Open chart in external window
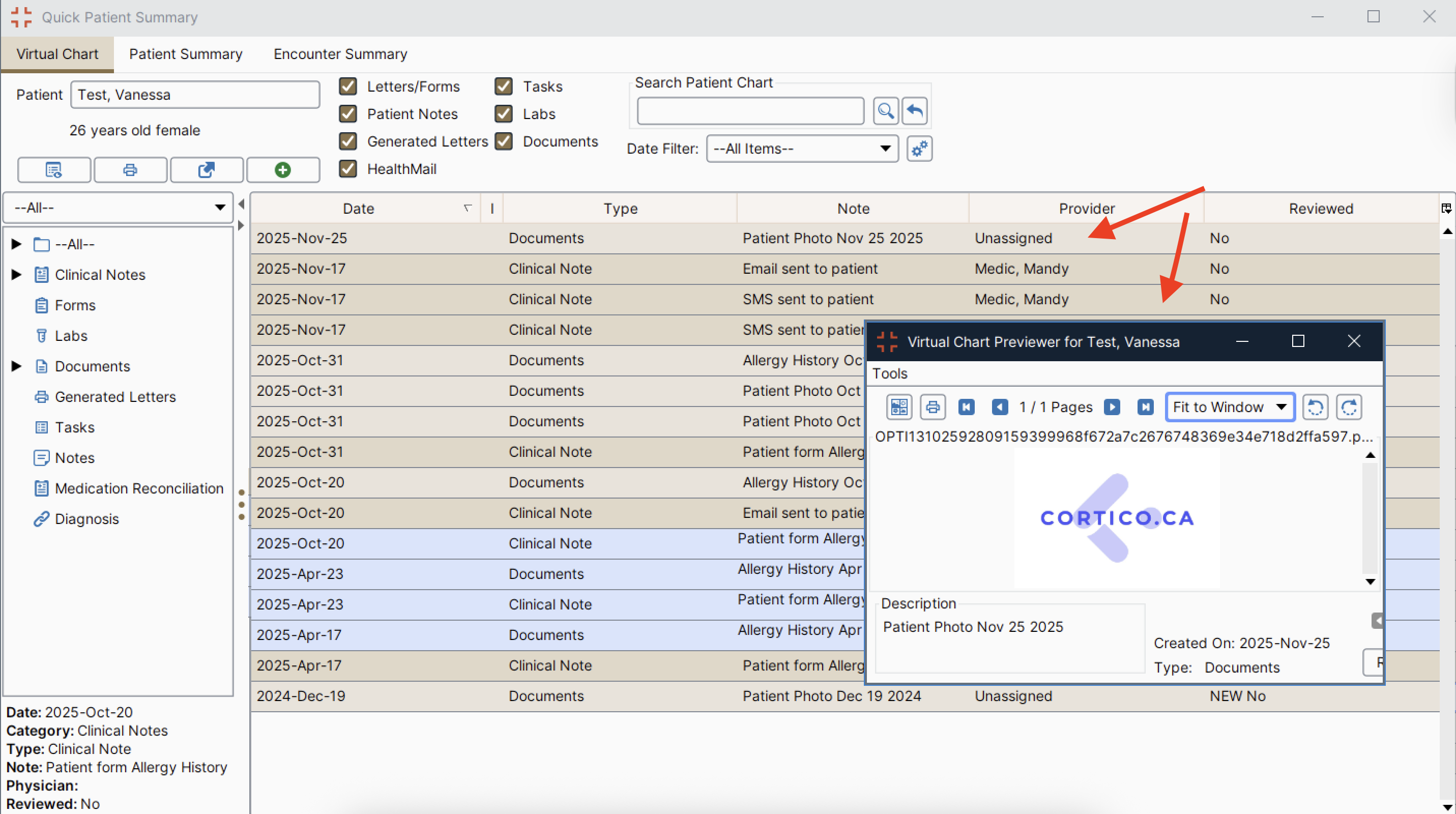 207,169
